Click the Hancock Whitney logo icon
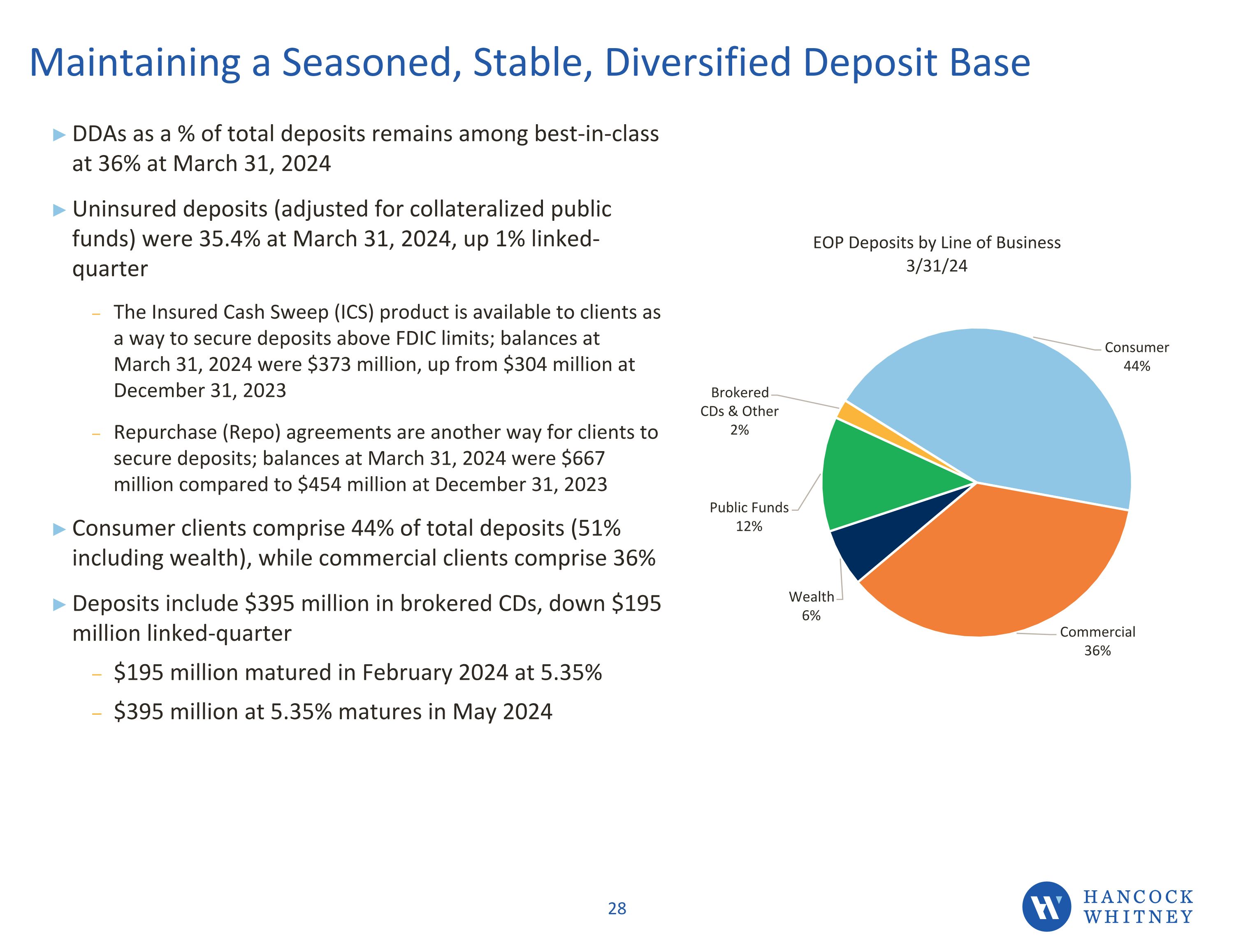 point(1046,906)
